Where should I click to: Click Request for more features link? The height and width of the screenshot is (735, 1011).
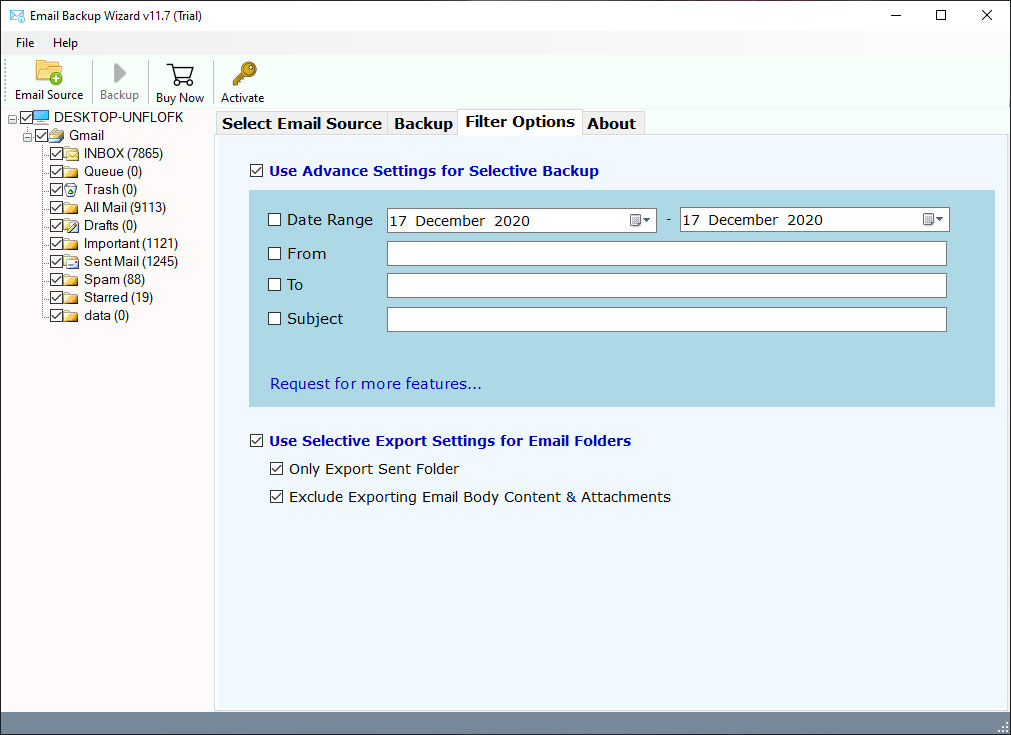point(375,384)
